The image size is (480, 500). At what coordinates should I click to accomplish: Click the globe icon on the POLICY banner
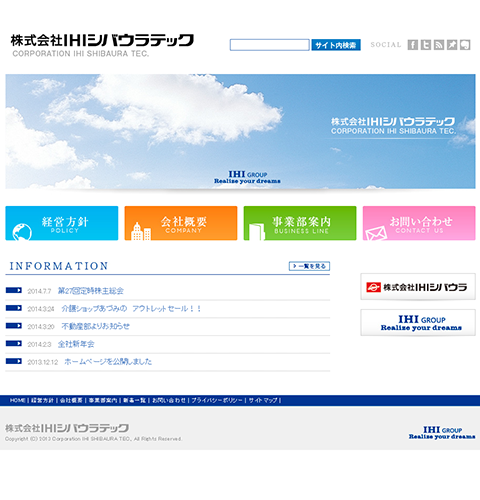click(x=22, y=232)
